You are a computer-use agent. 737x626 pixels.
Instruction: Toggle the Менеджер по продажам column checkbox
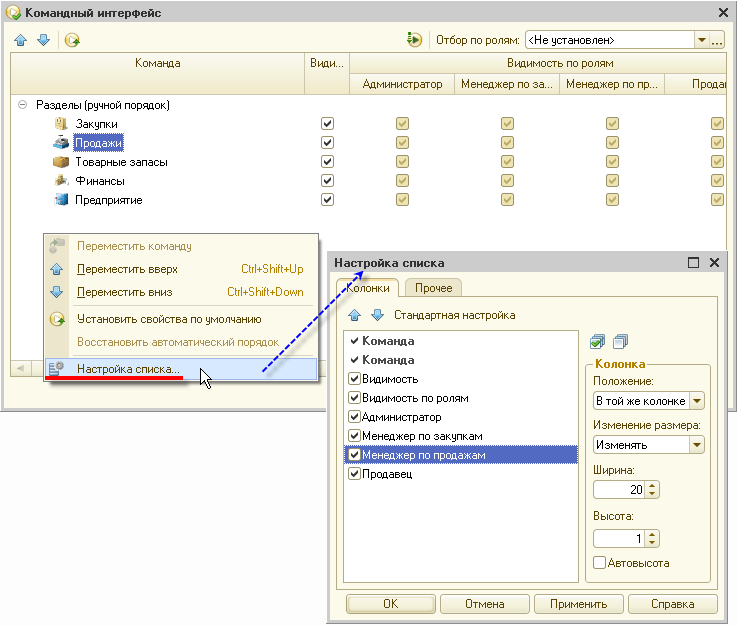[354, 454]
